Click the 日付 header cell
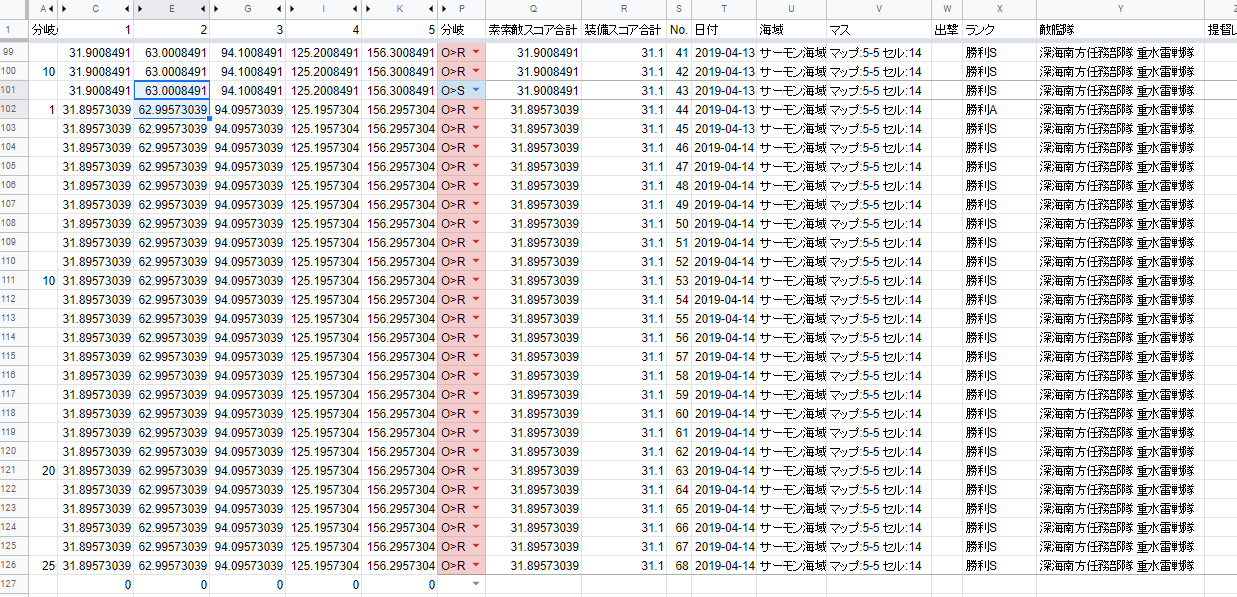Image resolution: width=1237 pixels, height=597 pixels. (x=724, y=30)
